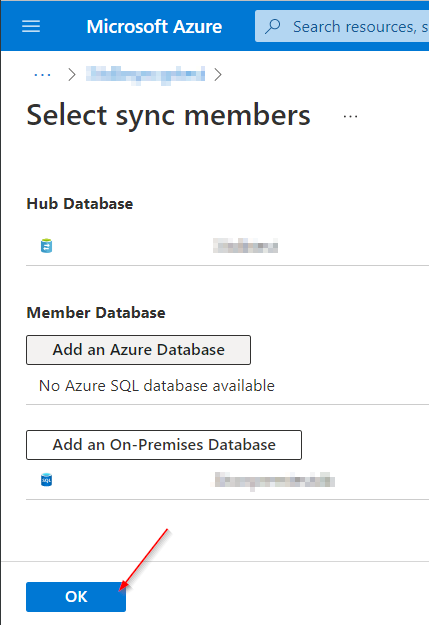The image size is (429, 625).
Task: Click 'No Azure SQL database available' text
Action: click(x=157, y=386)
